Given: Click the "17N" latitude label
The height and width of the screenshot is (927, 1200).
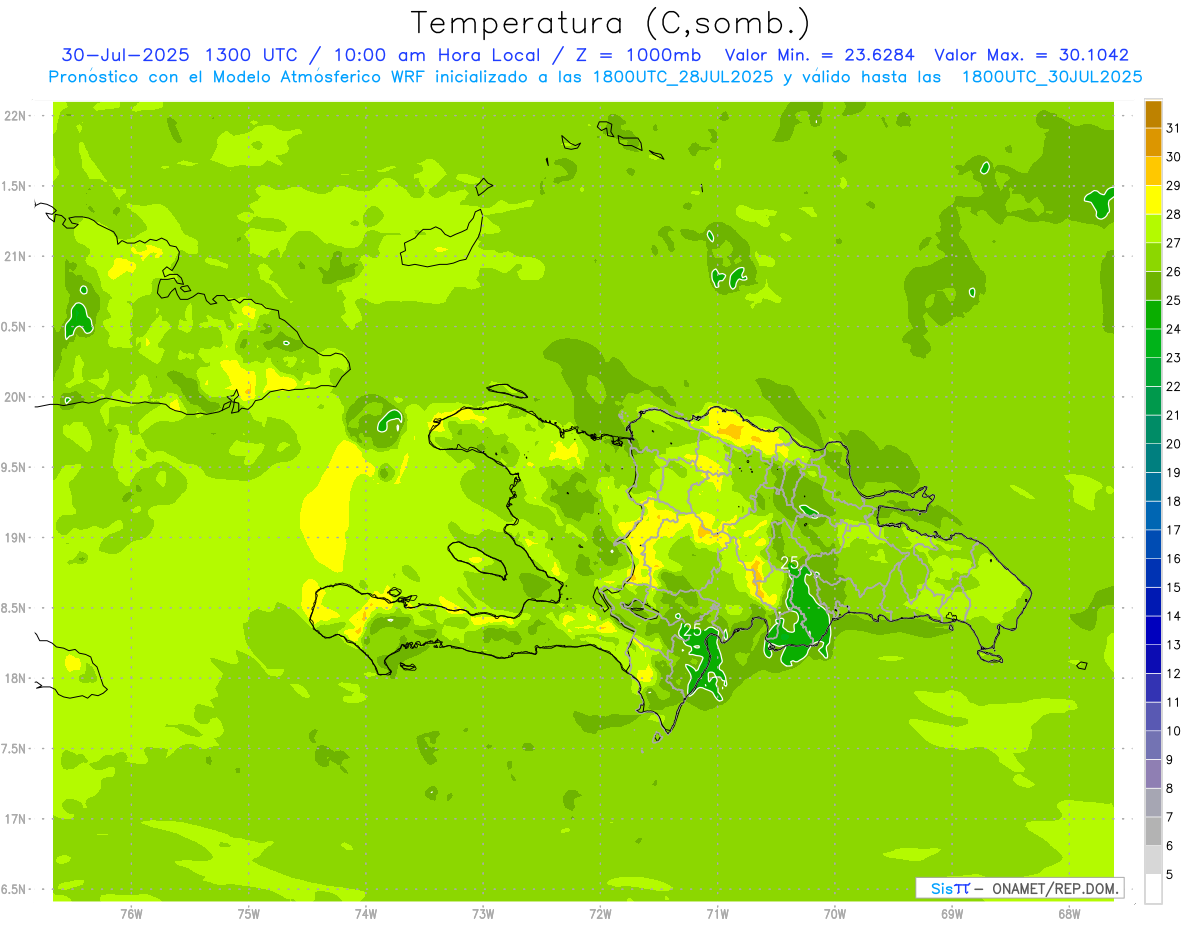Looking at the screenshot, I should coord(15,819).
